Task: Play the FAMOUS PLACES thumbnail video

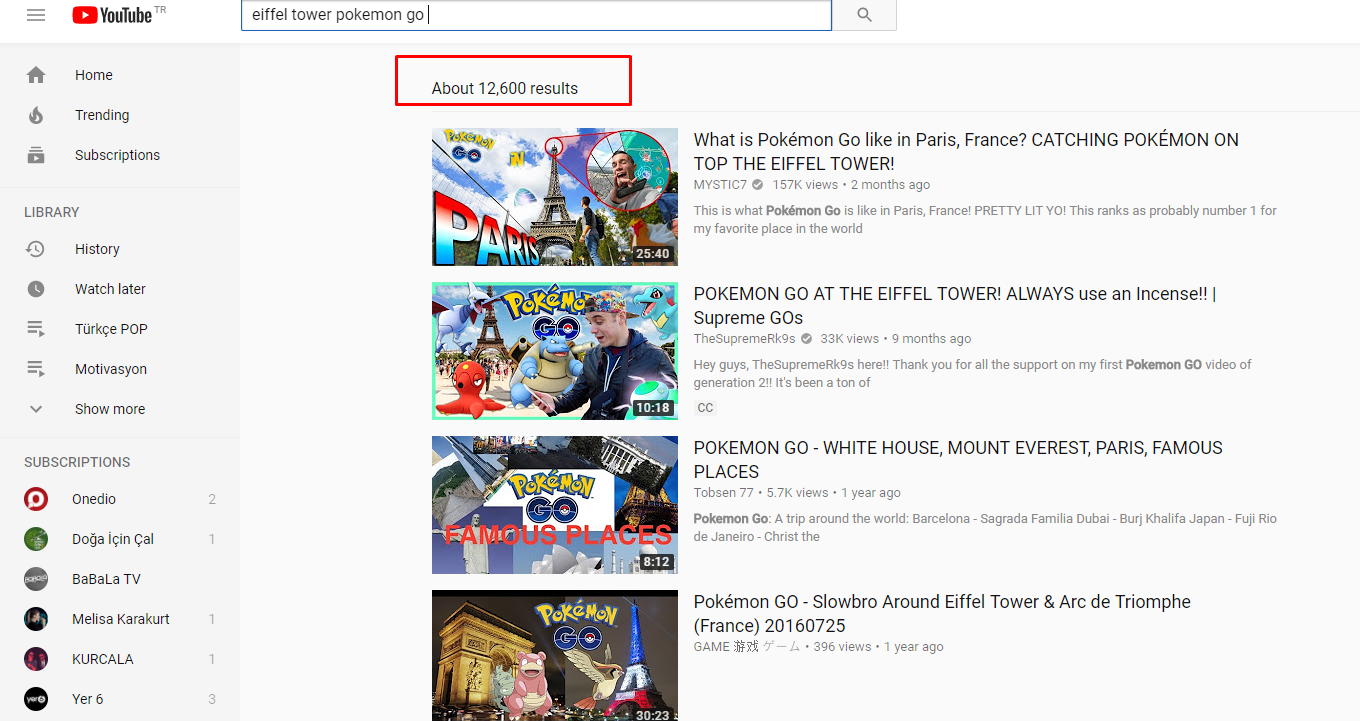Action: 555,505
